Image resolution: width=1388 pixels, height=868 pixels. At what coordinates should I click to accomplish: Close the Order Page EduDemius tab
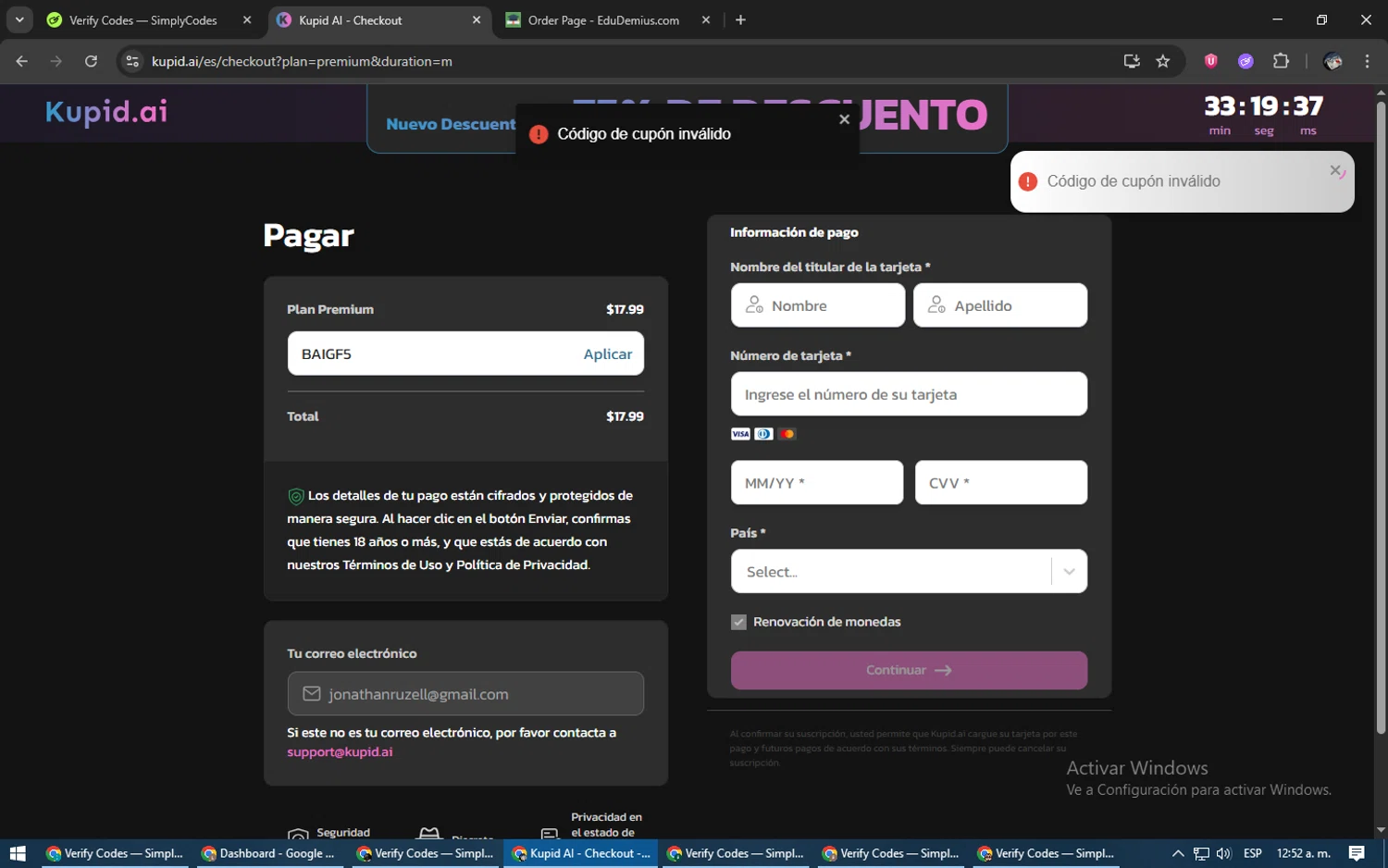706,20
